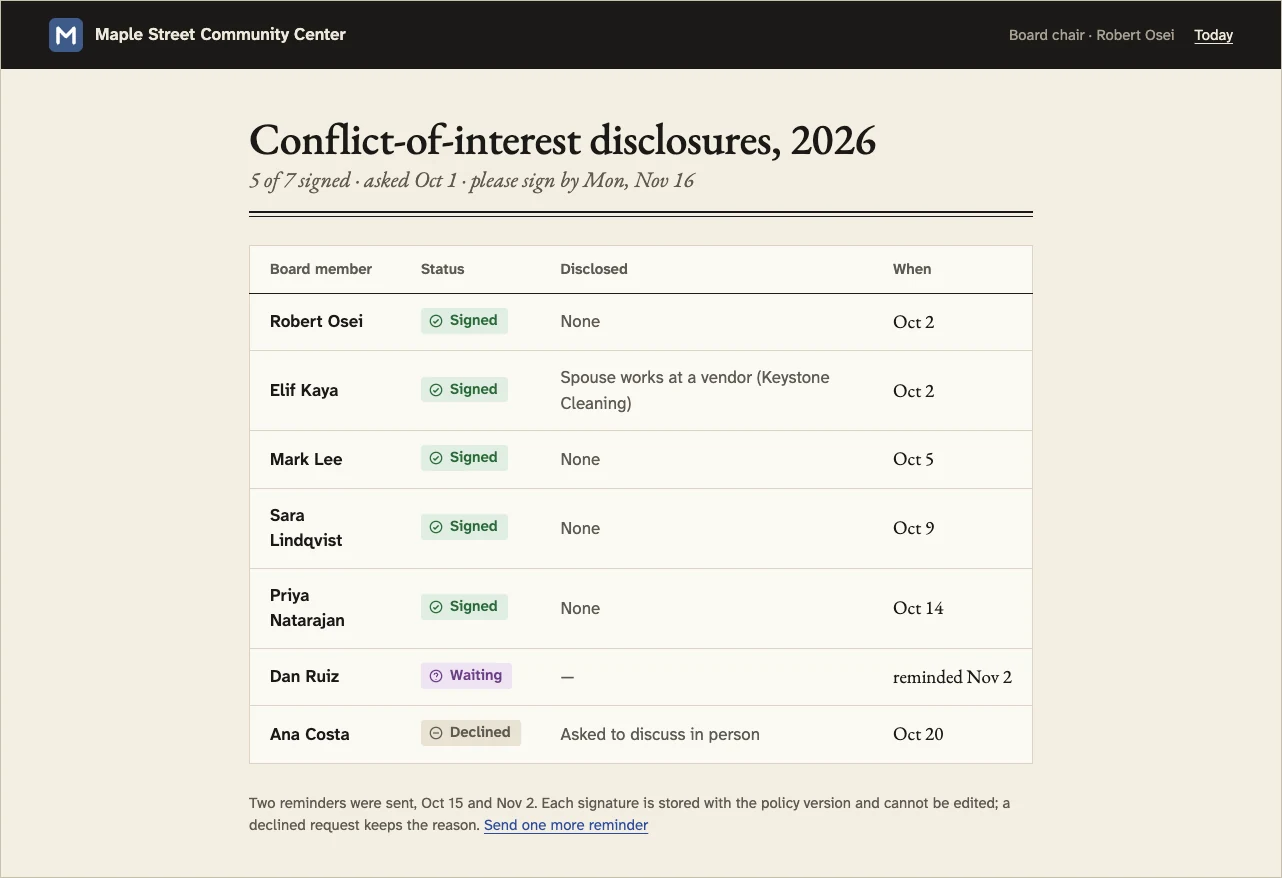Image resolution: width=1282 pixels, height=878 pixels.
Task: Click the When column header
Action: [x=912, y=269]
